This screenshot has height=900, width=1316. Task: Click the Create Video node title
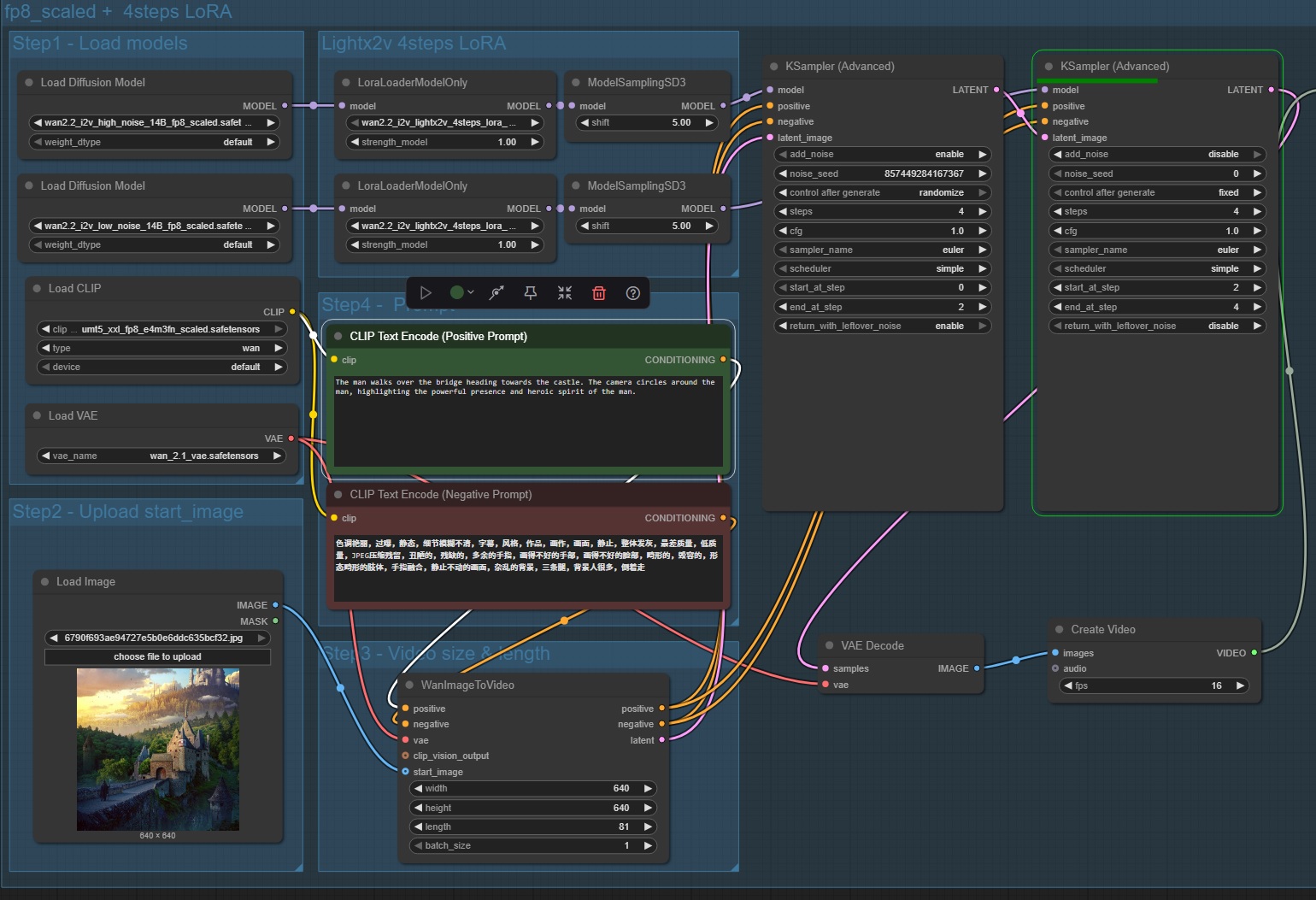click(1103, 629)
